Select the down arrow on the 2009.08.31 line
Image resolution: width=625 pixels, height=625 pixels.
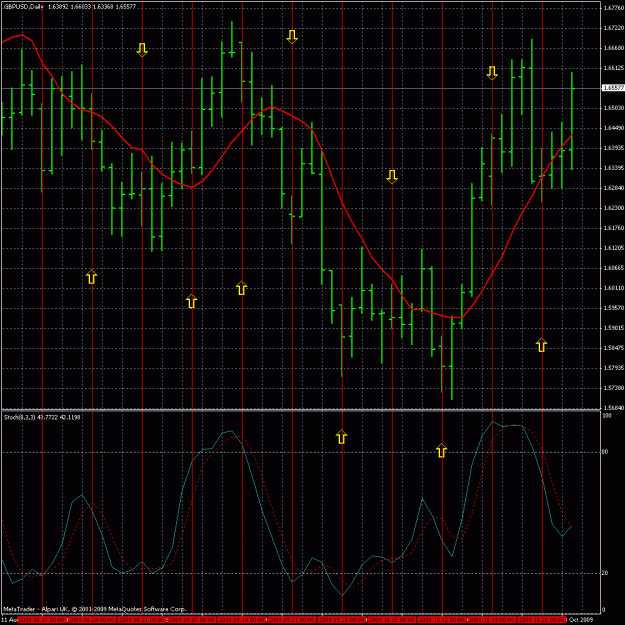pyautogui.click(x=142, y=50)
